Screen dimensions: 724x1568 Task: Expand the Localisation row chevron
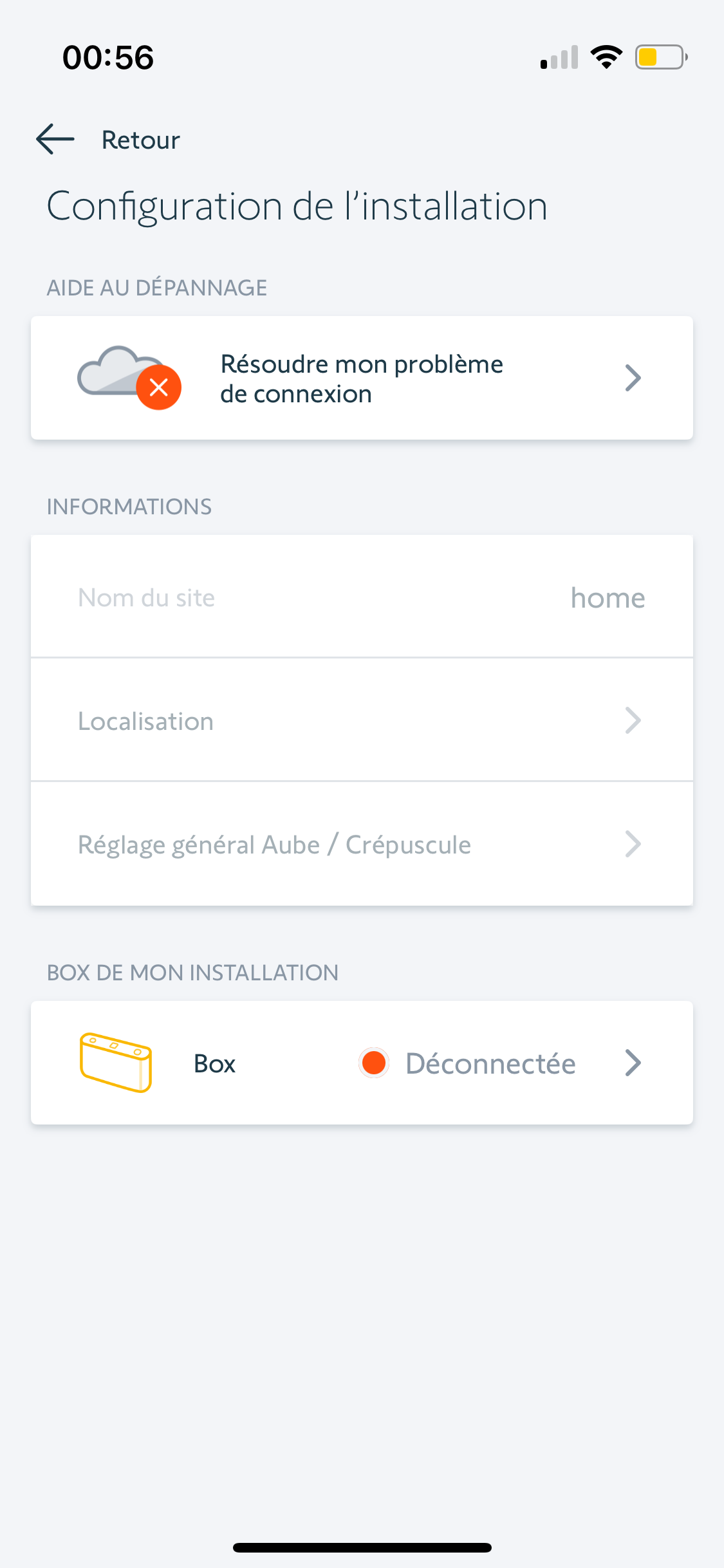633,720
